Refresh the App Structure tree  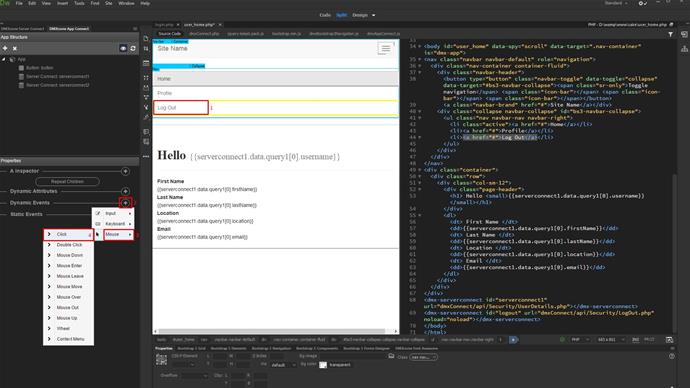133,48
